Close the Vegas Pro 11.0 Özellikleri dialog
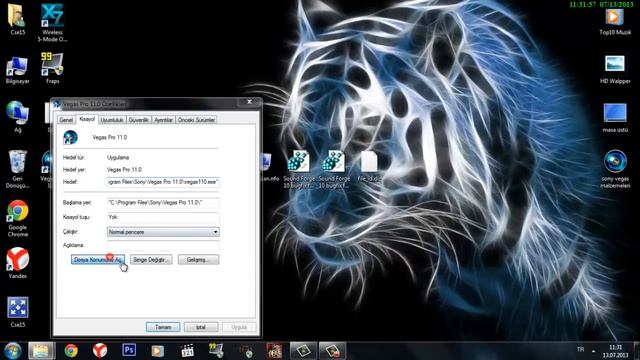 tap(249, 102)
